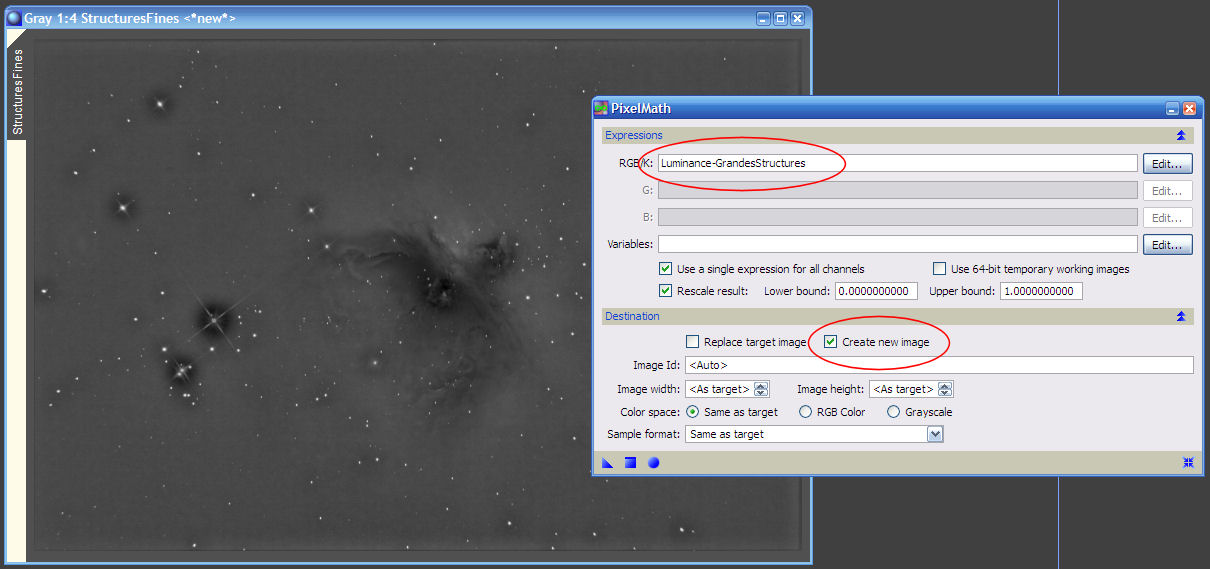Click the Image width spinner arrows
1210x569 pixels.
(761, 389)
